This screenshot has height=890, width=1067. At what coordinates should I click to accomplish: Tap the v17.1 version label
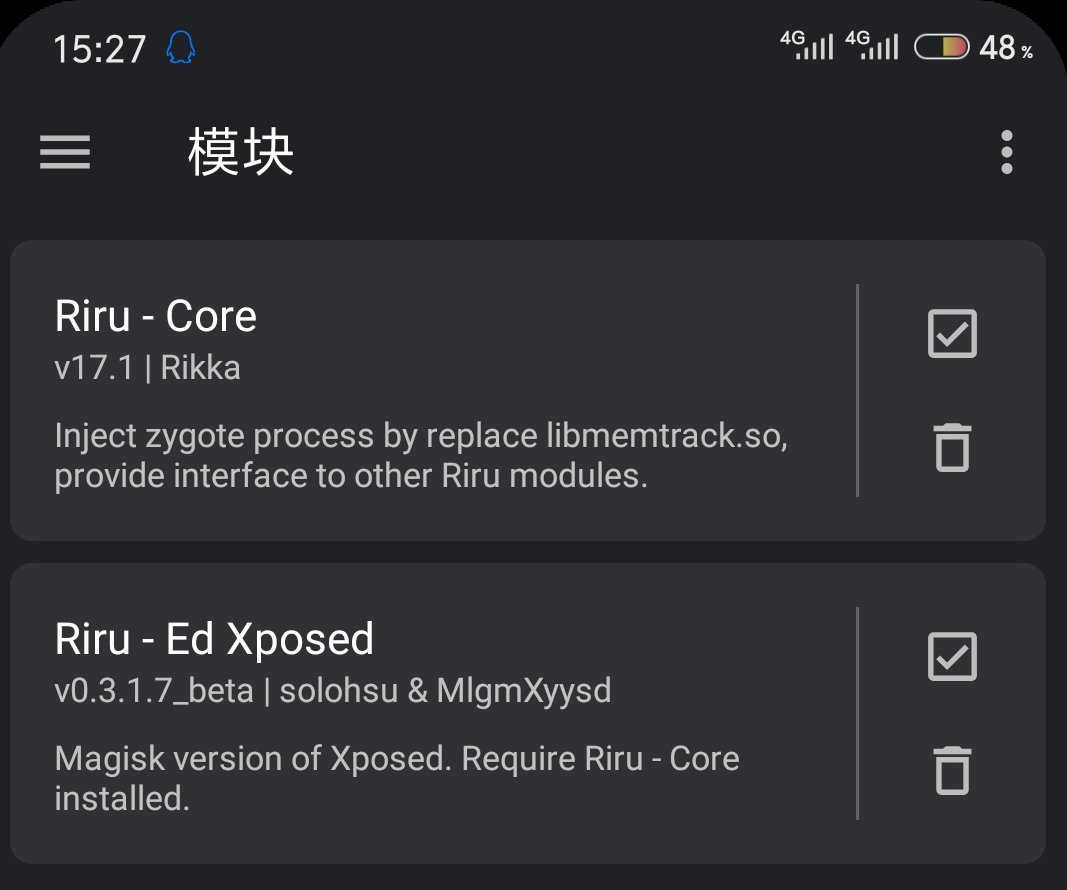[94, 368]
